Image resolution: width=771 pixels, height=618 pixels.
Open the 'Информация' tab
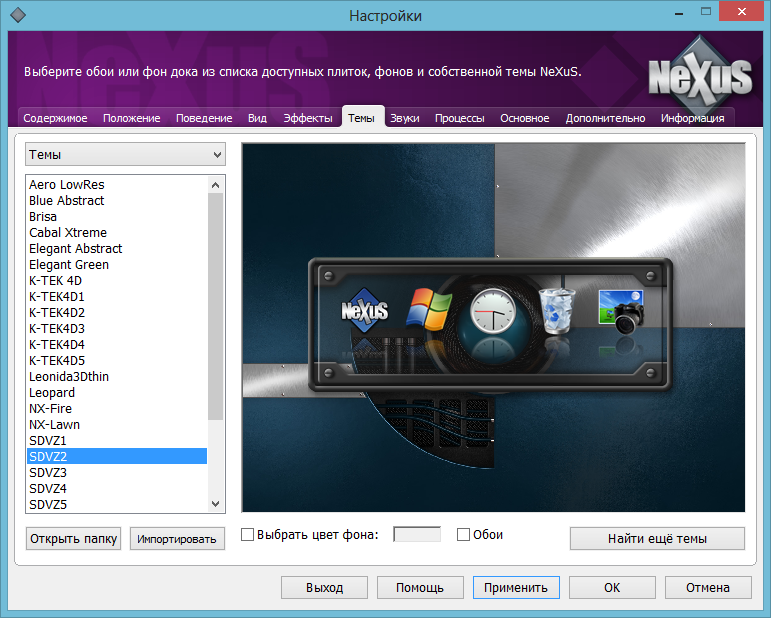tap(692, 118)
